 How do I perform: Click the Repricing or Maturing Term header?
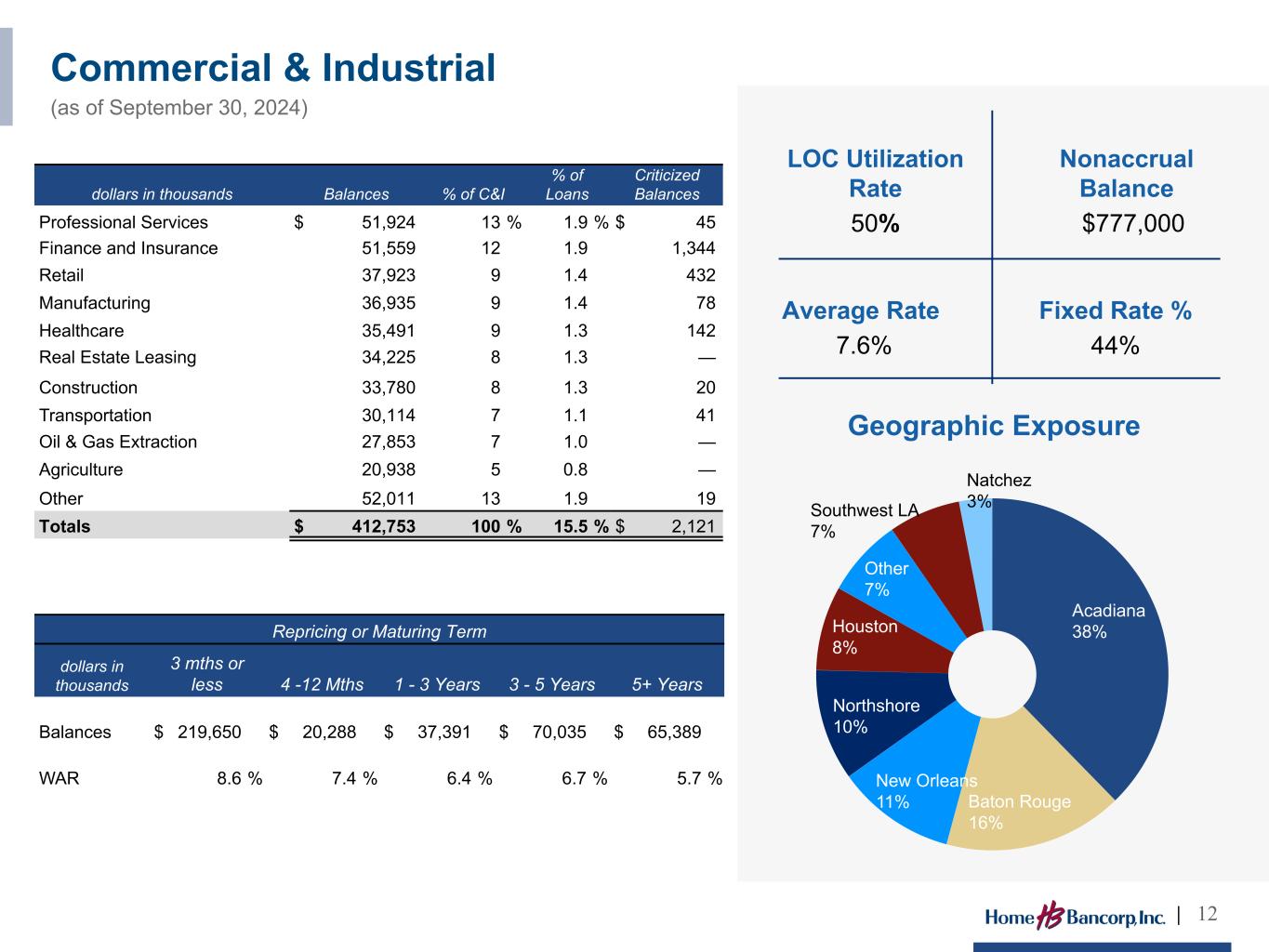[x=379, y=632]
